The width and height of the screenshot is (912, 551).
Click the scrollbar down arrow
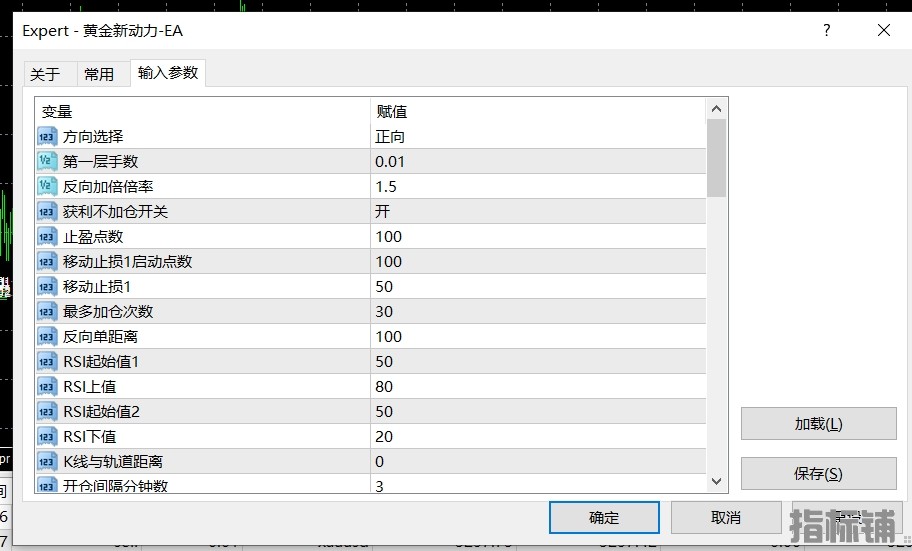pyautogui.click(x=717, y=481)
